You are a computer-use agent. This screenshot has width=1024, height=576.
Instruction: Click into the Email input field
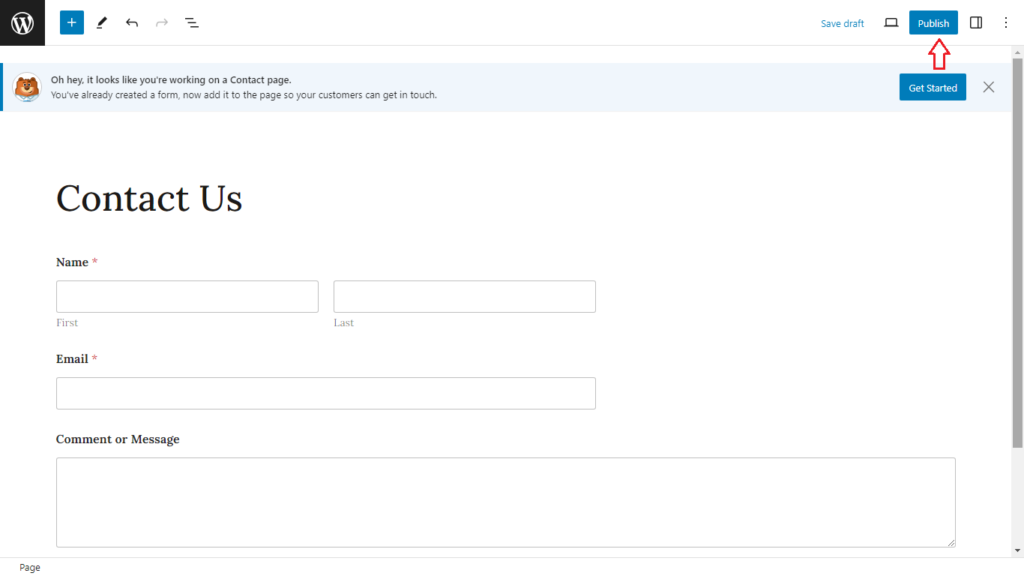click(x=325, y=393)
